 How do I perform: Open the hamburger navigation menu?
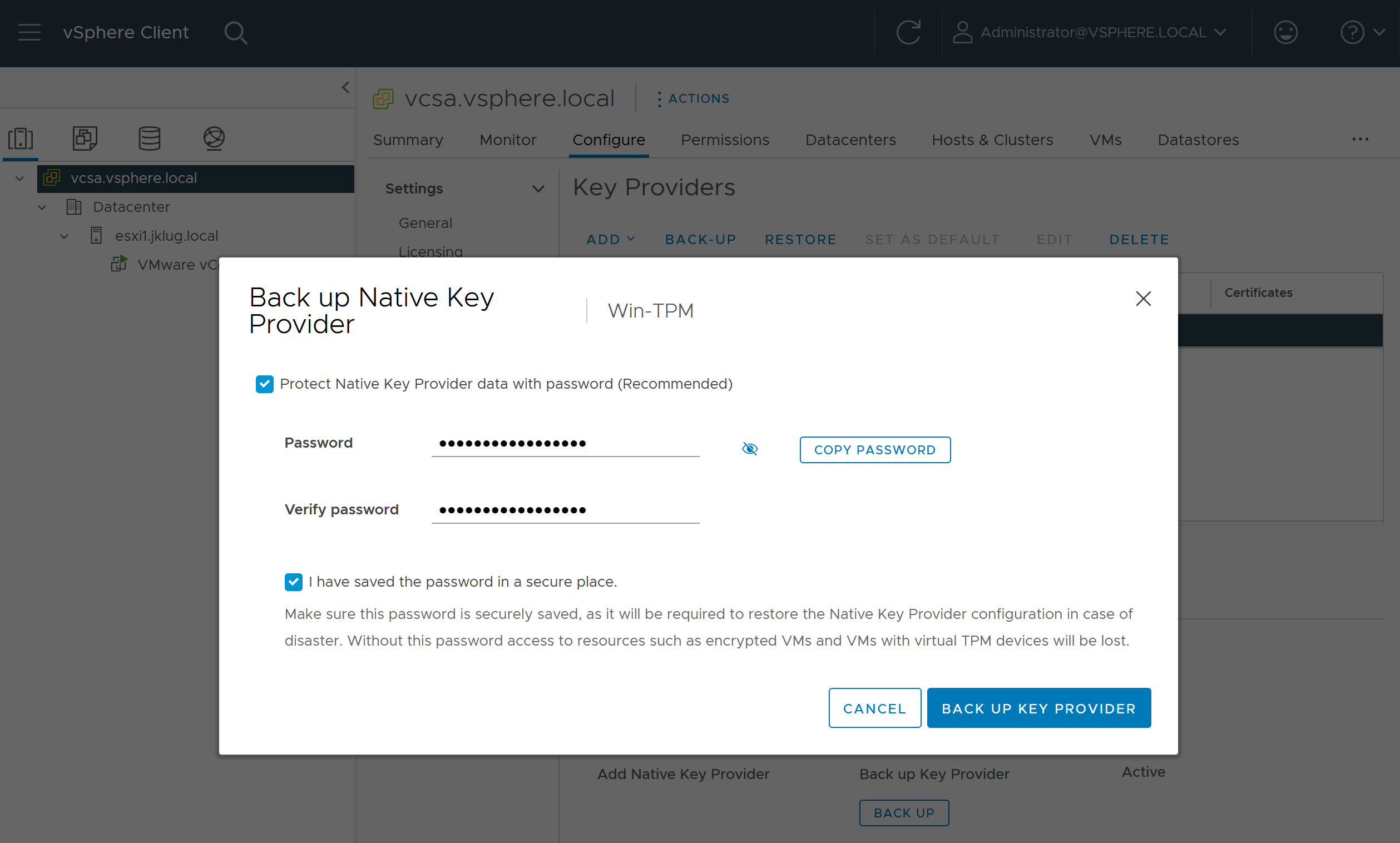tap(29, 32)
